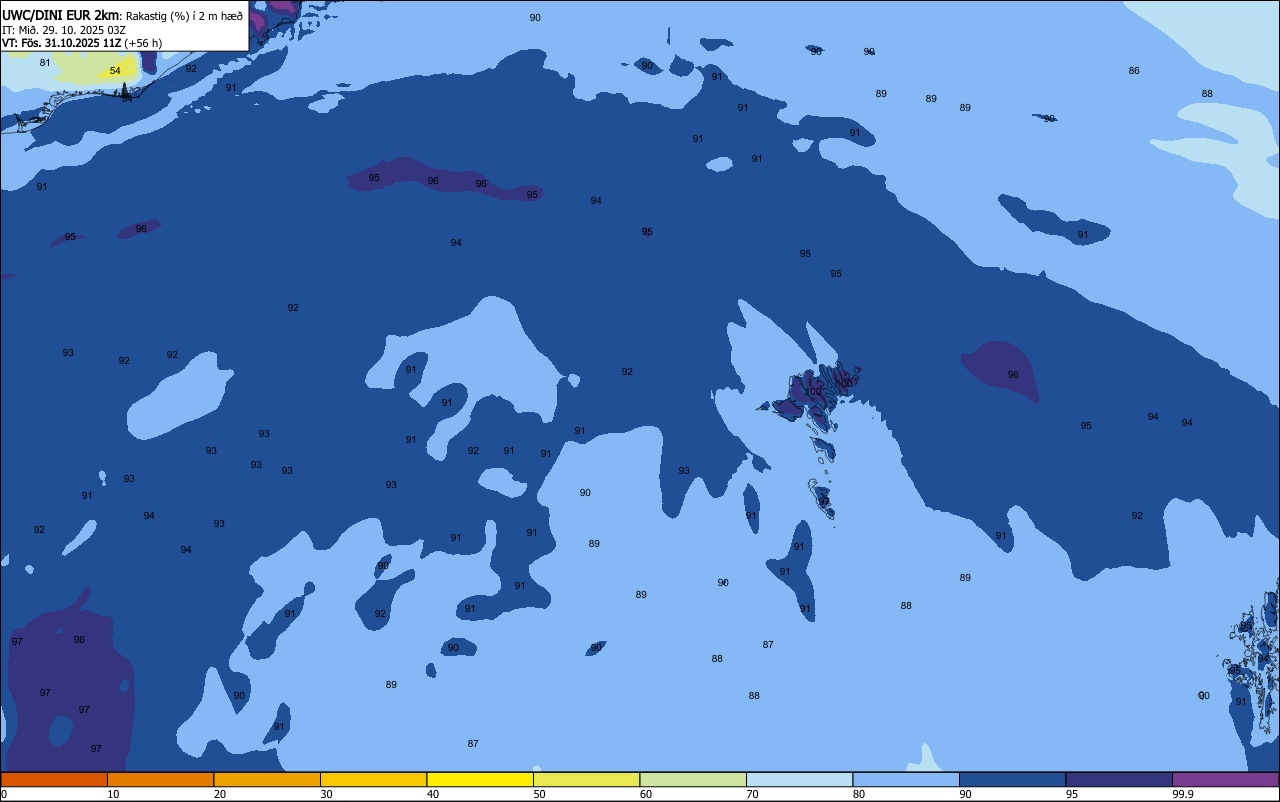Select the 95–99.9 navy legend swatch
The width and height of the screenshot is (1280, 802).
pyautogui.click(x=1119, y=779)
